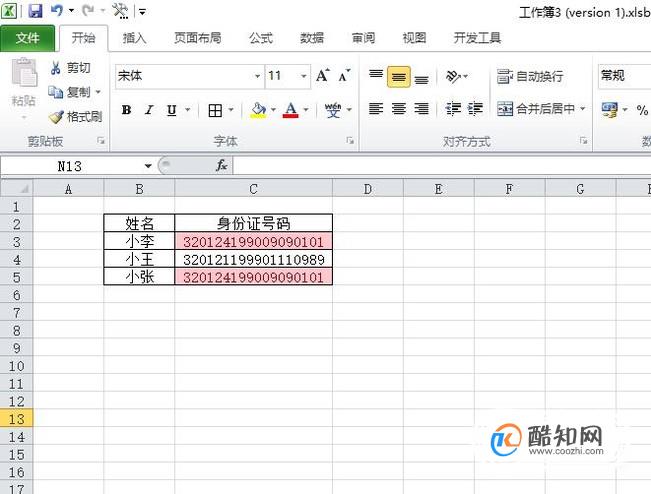Screen dimensions: 651x494
Task: Redo the previous action
Action: click(88, 11)
